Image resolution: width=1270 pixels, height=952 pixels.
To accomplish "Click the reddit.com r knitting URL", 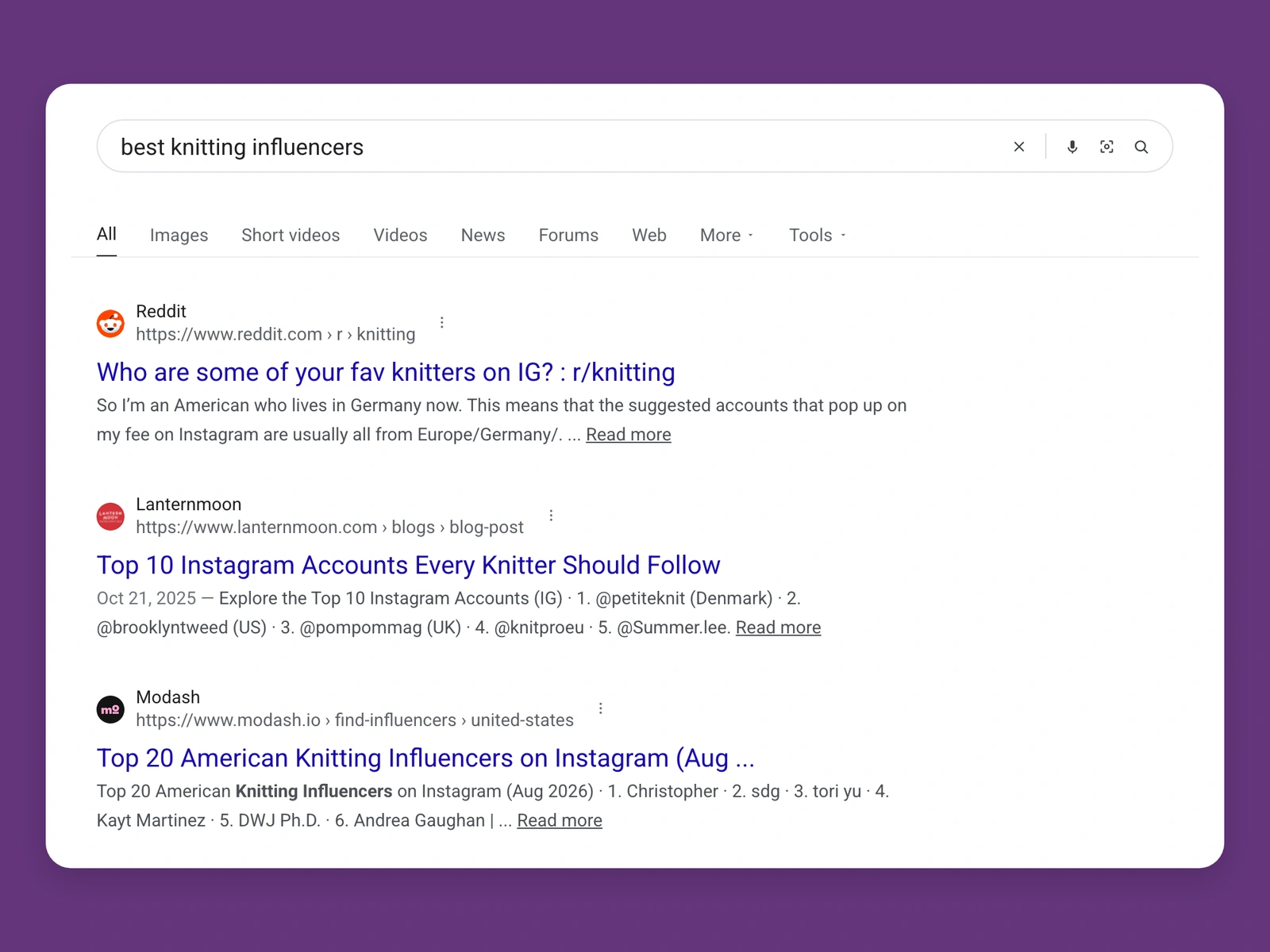I will click(x=275, y=334).
